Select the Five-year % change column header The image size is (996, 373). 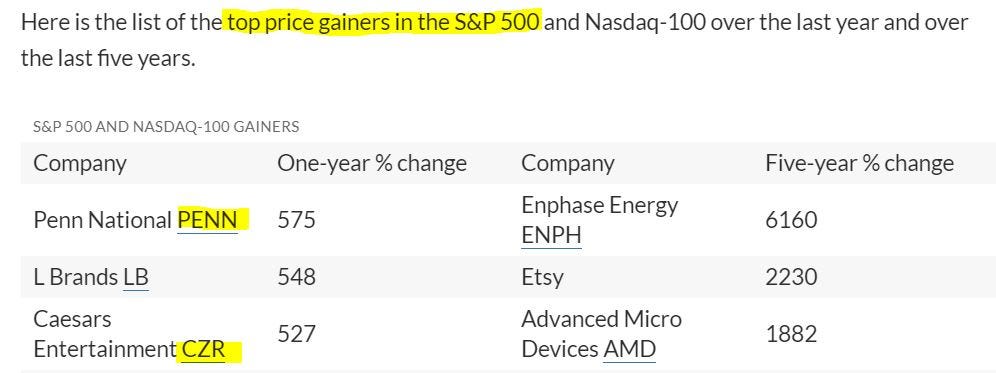pos(859,163)
